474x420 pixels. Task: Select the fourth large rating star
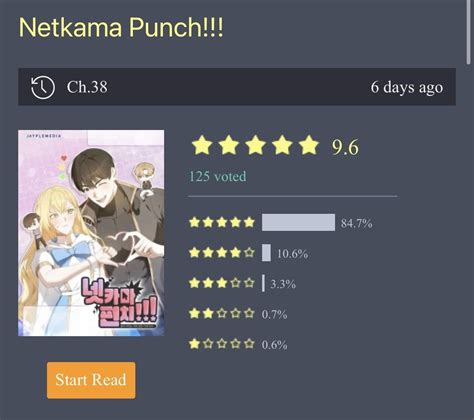pos(282,145)
